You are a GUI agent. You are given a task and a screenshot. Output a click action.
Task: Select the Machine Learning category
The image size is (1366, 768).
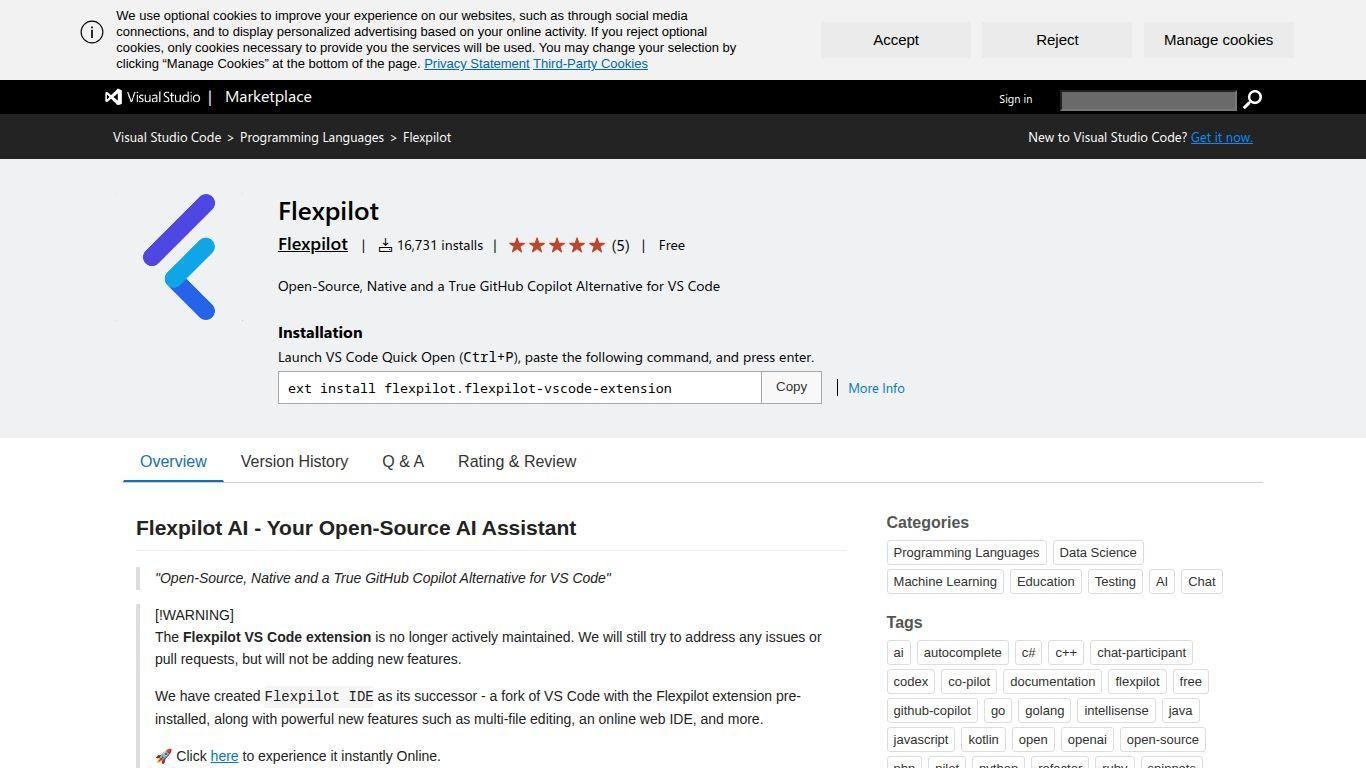[944, 582]
